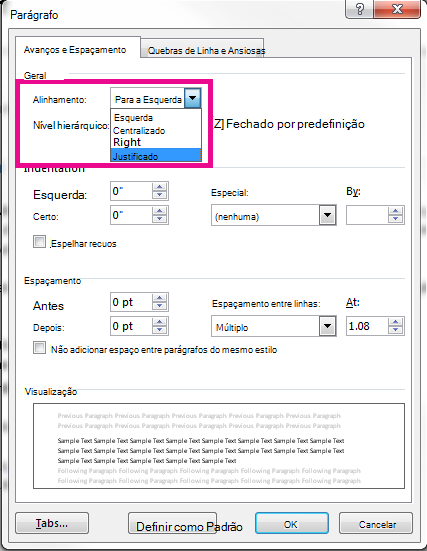This screenshot has width=427, height=551.
Task: Toggle Espelhar recuos checkbox
Action: (39, 242)
